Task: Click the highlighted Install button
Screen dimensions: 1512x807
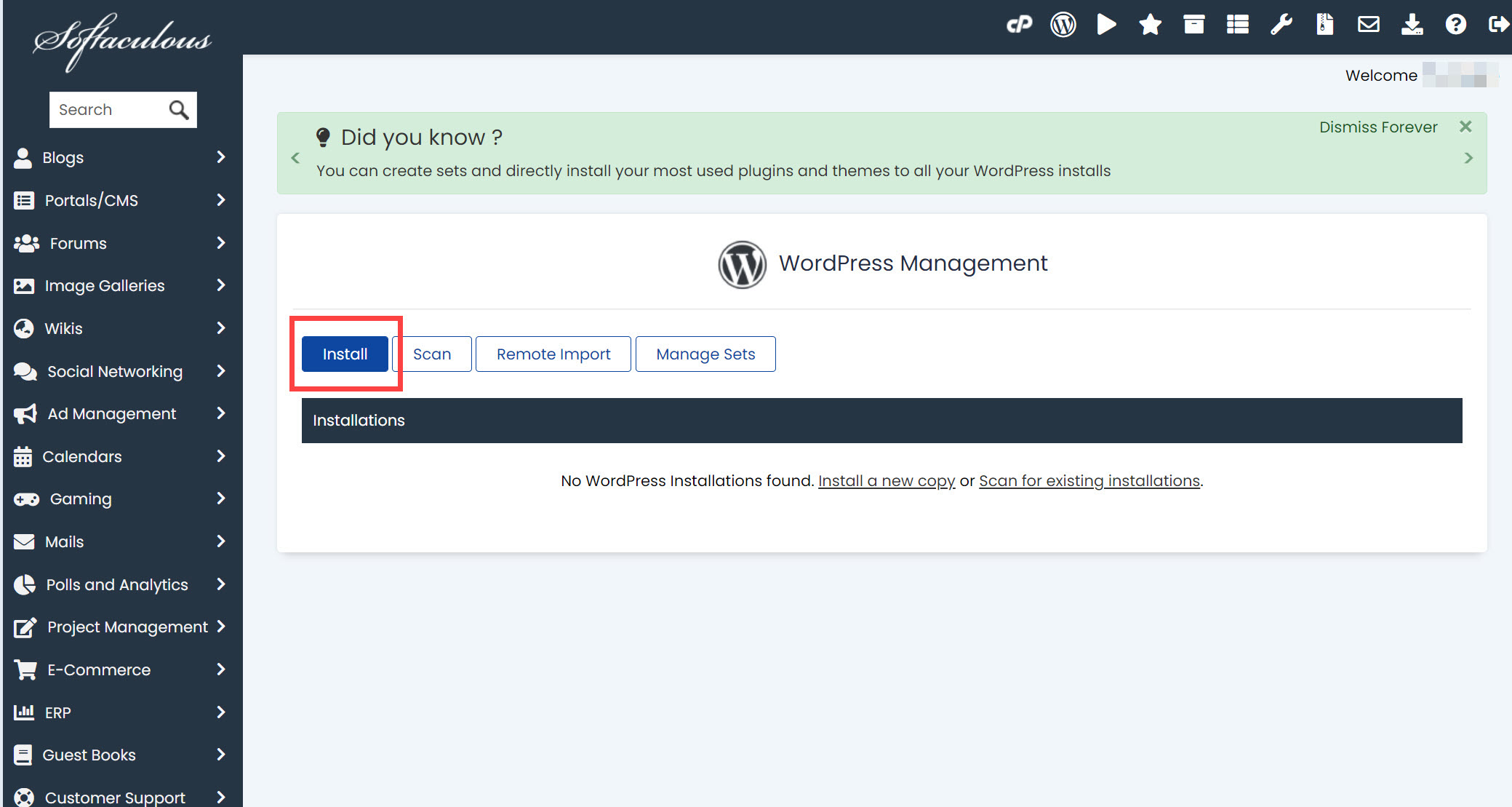Action: 345,354
